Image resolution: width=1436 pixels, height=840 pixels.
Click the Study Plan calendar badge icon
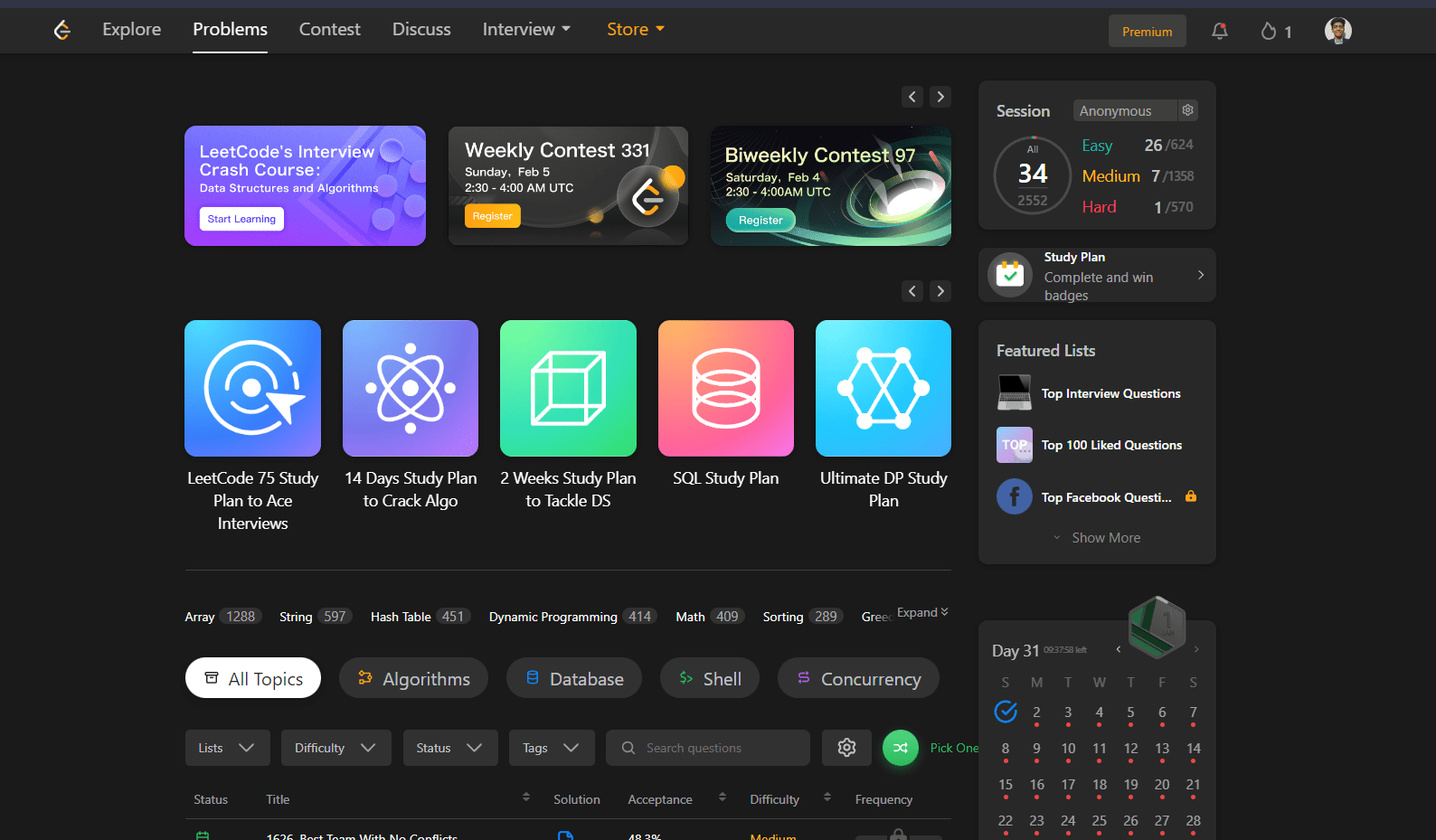point(1010,274)
